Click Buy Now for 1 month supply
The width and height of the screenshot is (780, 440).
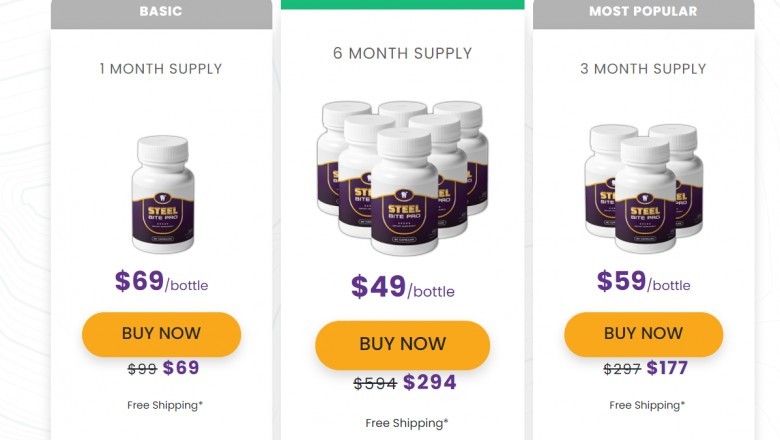(161, 334)
